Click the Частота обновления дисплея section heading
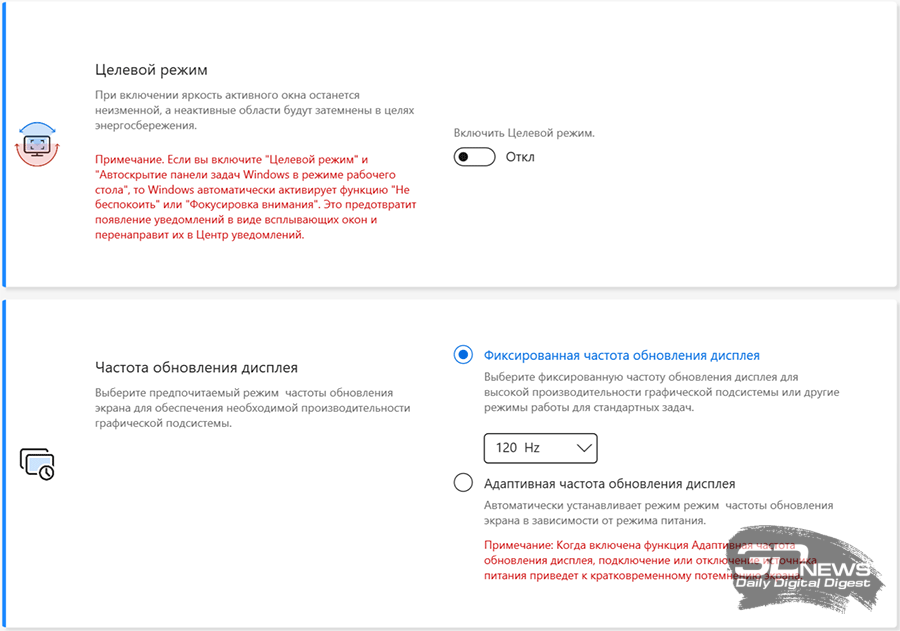This screenshot has width=900, height=631. 196,367
